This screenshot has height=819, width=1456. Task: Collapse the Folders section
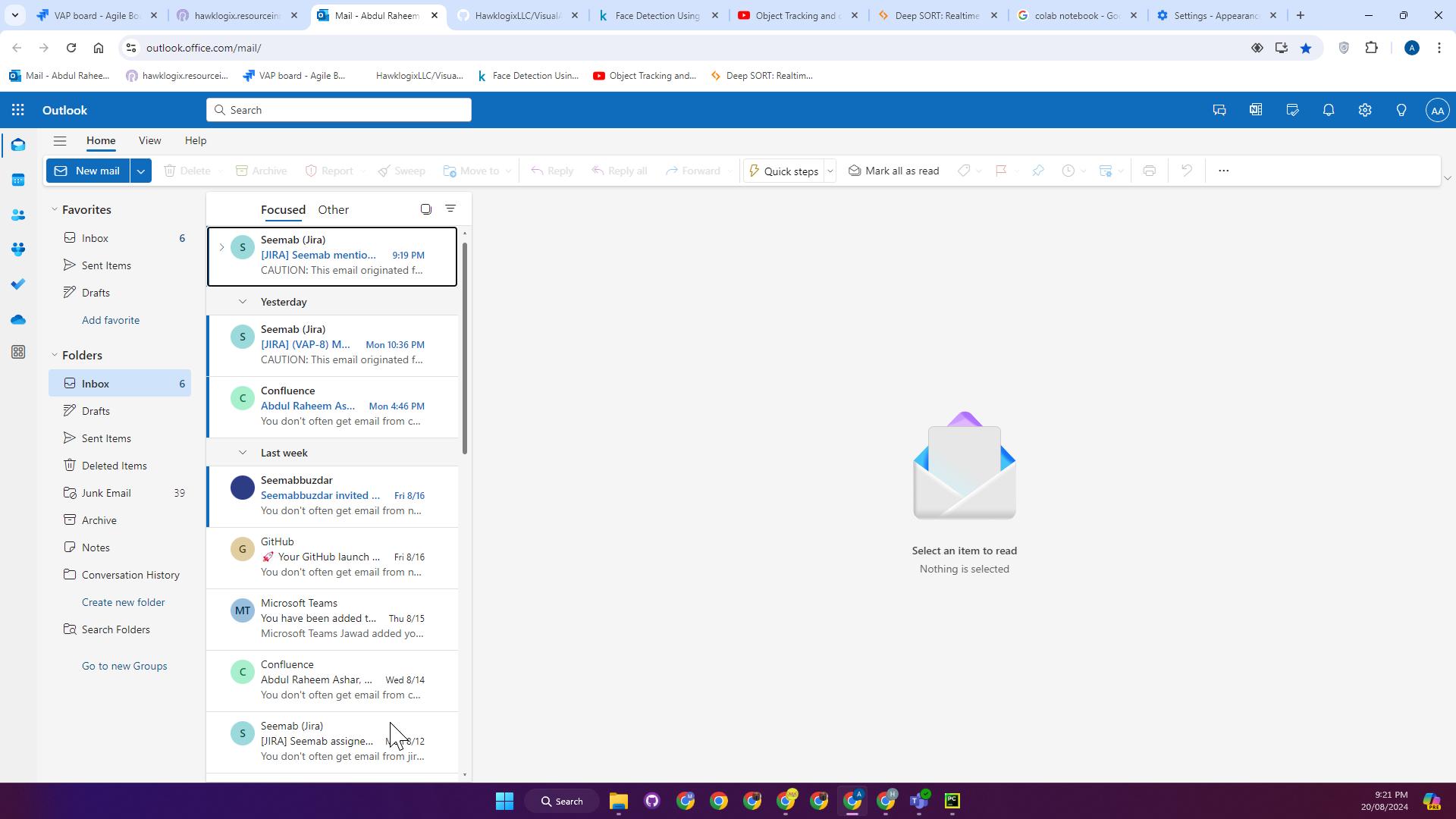click(55, 356)
